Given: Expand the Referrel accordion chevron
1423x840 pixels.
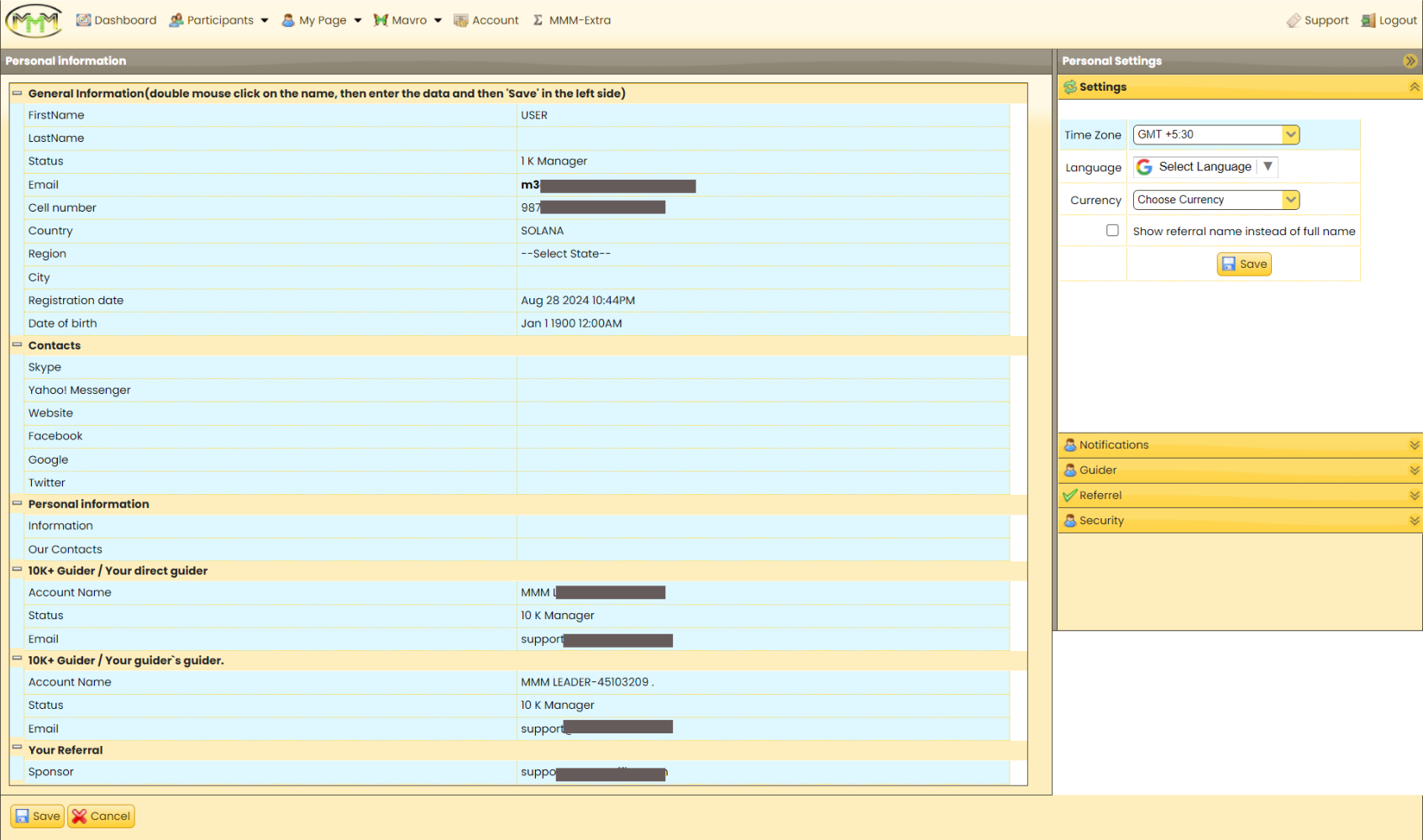Looking at the screenshot, I should coord(1415,496).
